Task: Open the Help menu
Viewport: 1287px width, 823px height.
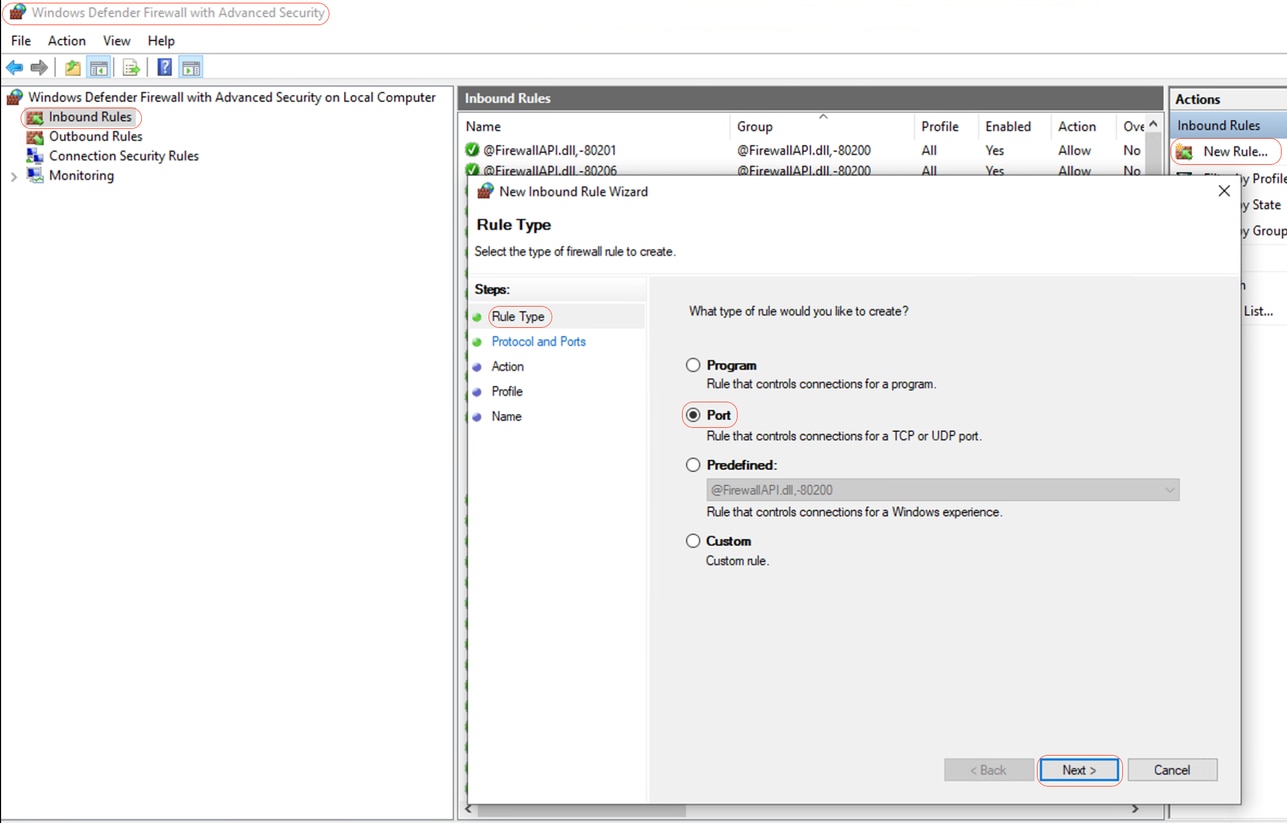Action: pos(161,41)
